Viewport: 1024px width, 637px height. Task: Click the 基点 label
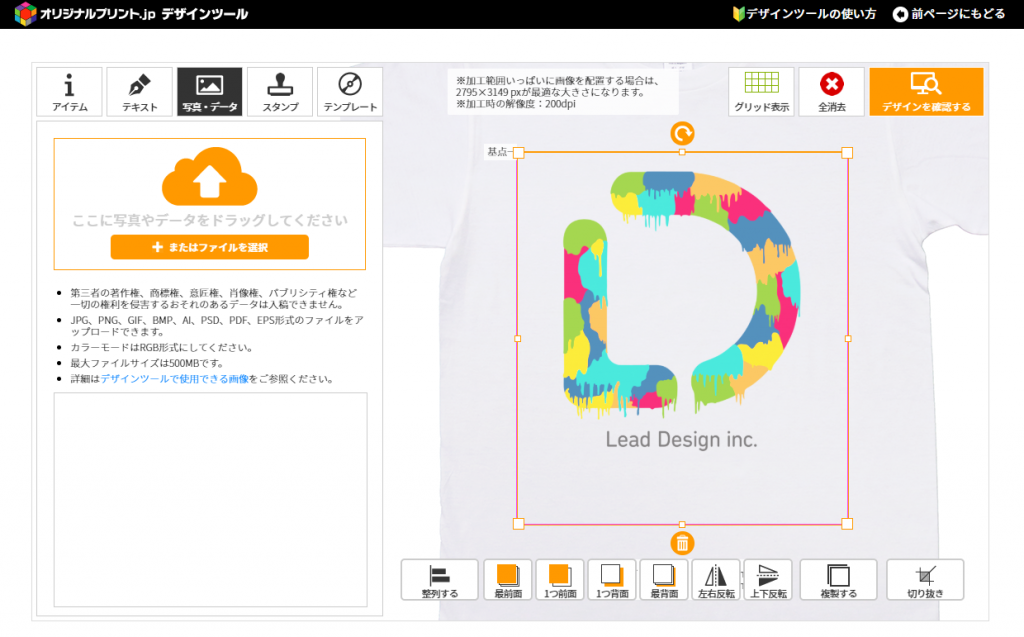click(x=497, y=152)
